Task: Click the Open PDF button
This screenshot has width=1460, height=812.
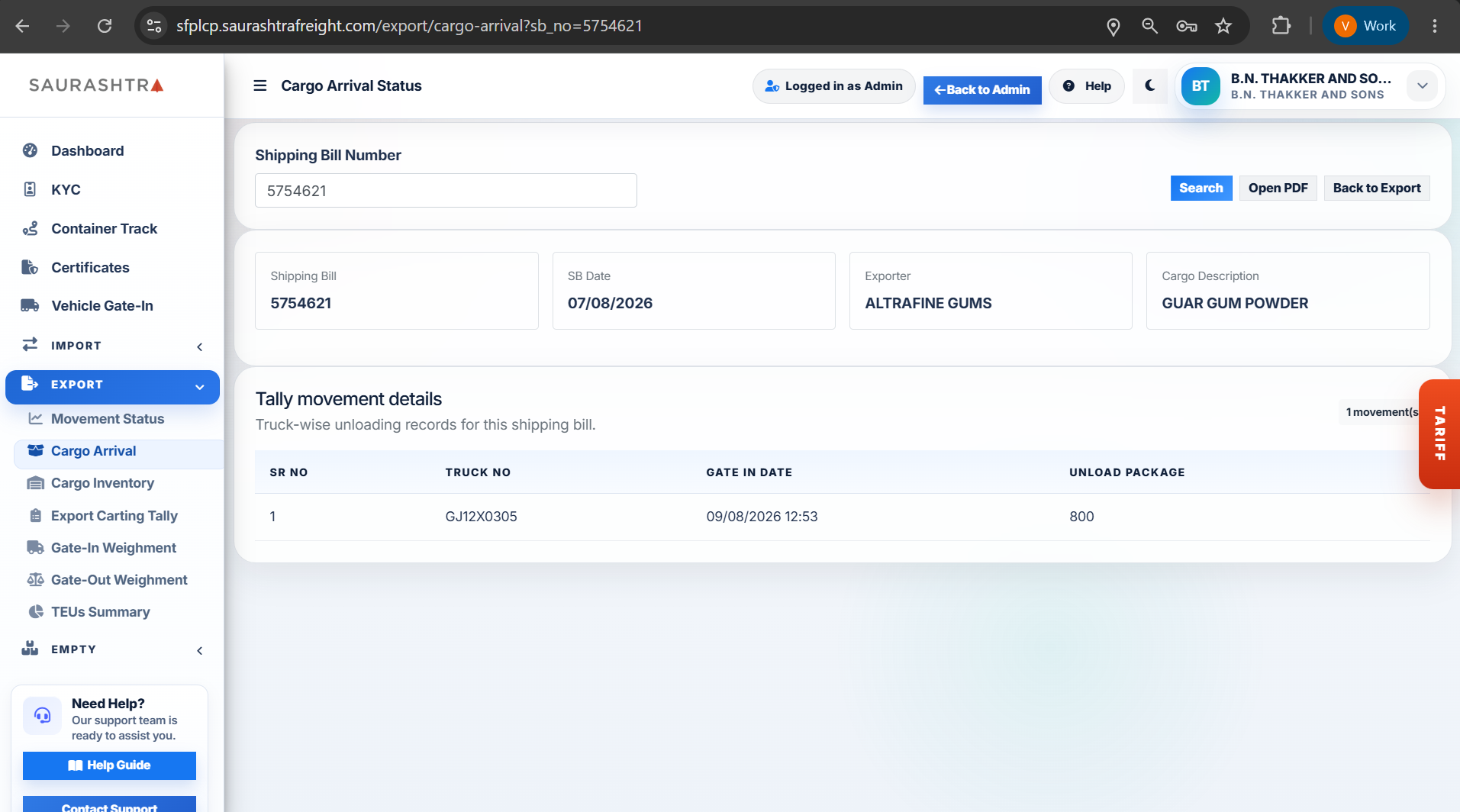Action: coord(1278,188)
